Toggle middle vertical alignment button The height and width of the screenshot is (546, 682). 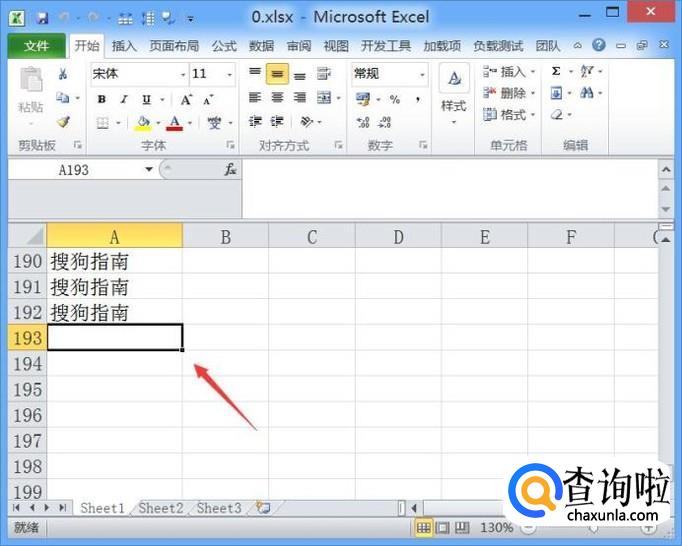277,74
